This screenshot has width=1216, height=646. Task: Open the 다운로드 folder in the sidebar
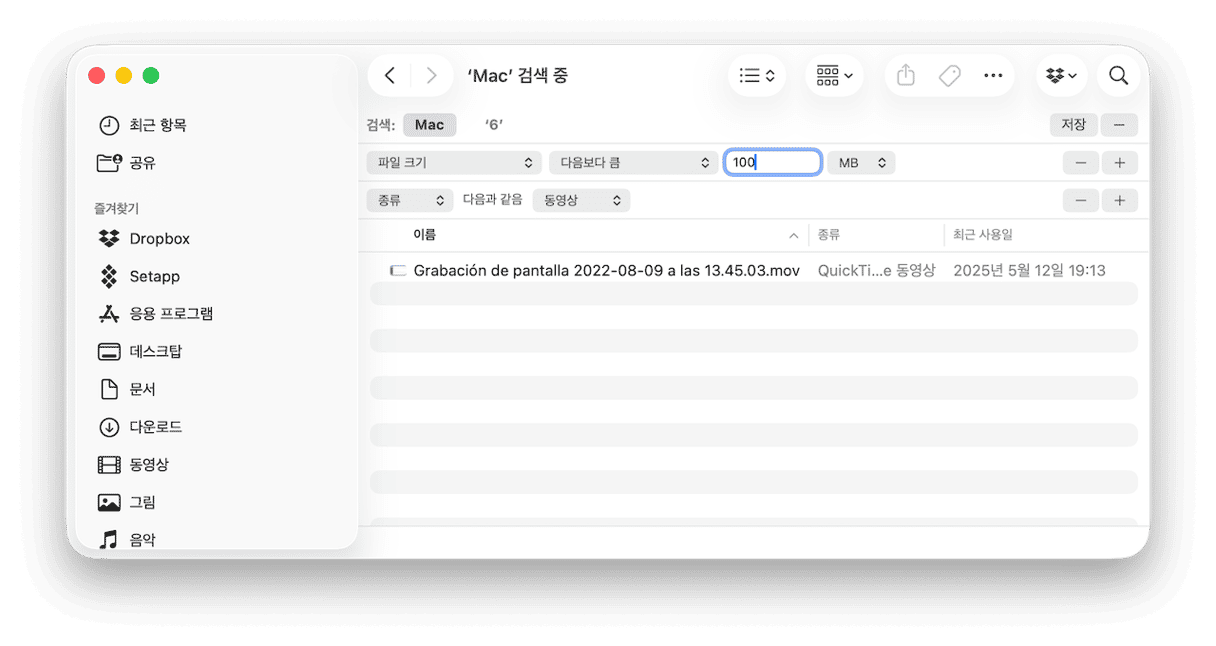(157, 427)
